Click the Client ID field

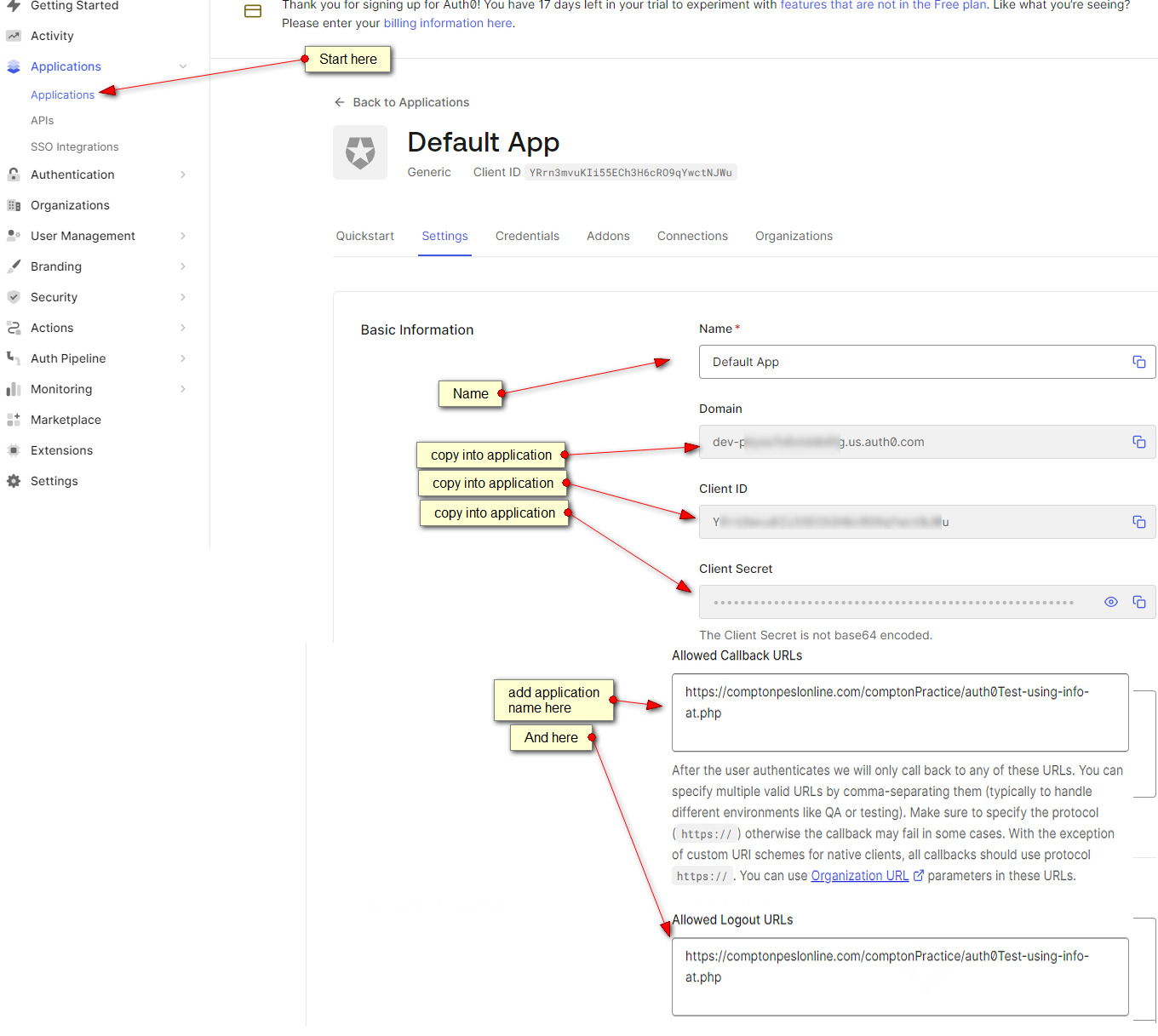click(x=927, y=522)
